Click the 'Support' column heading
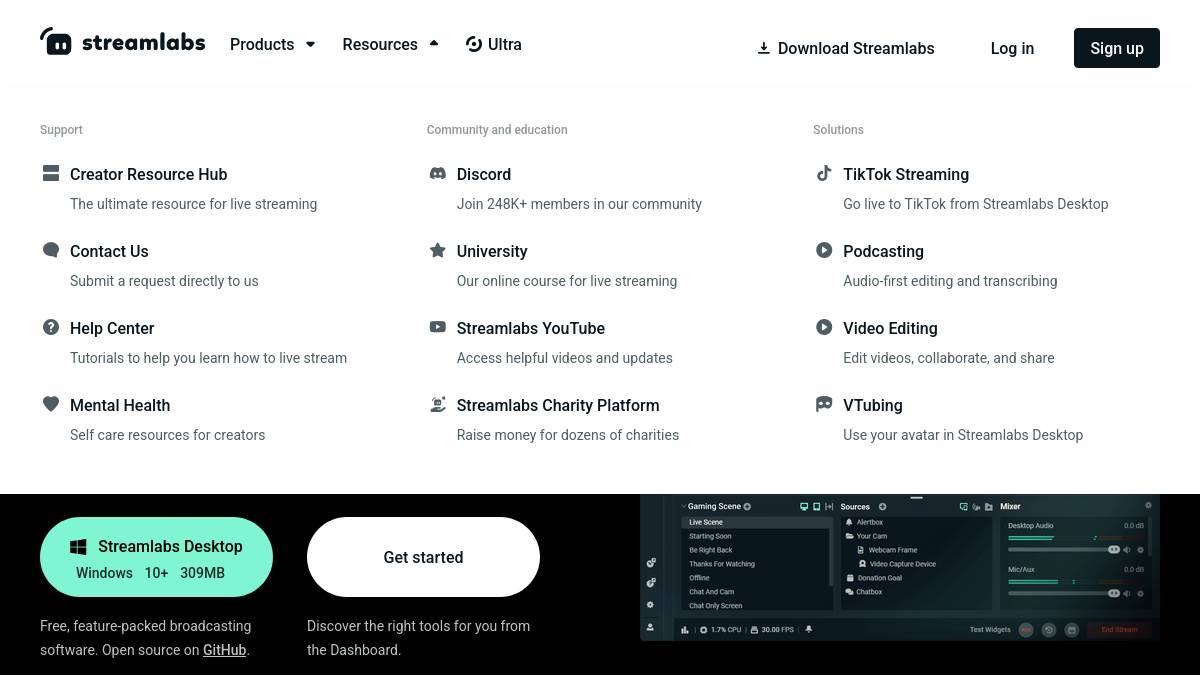Image resolution: width=1200 pixels, height=675 pixels. [x=61, y=130]
